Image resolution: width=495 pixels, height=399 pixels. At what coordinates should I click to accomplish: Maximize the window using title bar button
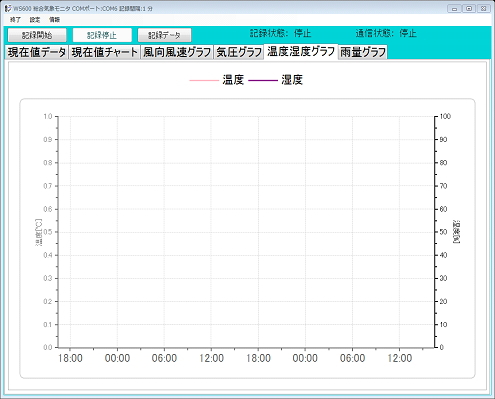469,9
